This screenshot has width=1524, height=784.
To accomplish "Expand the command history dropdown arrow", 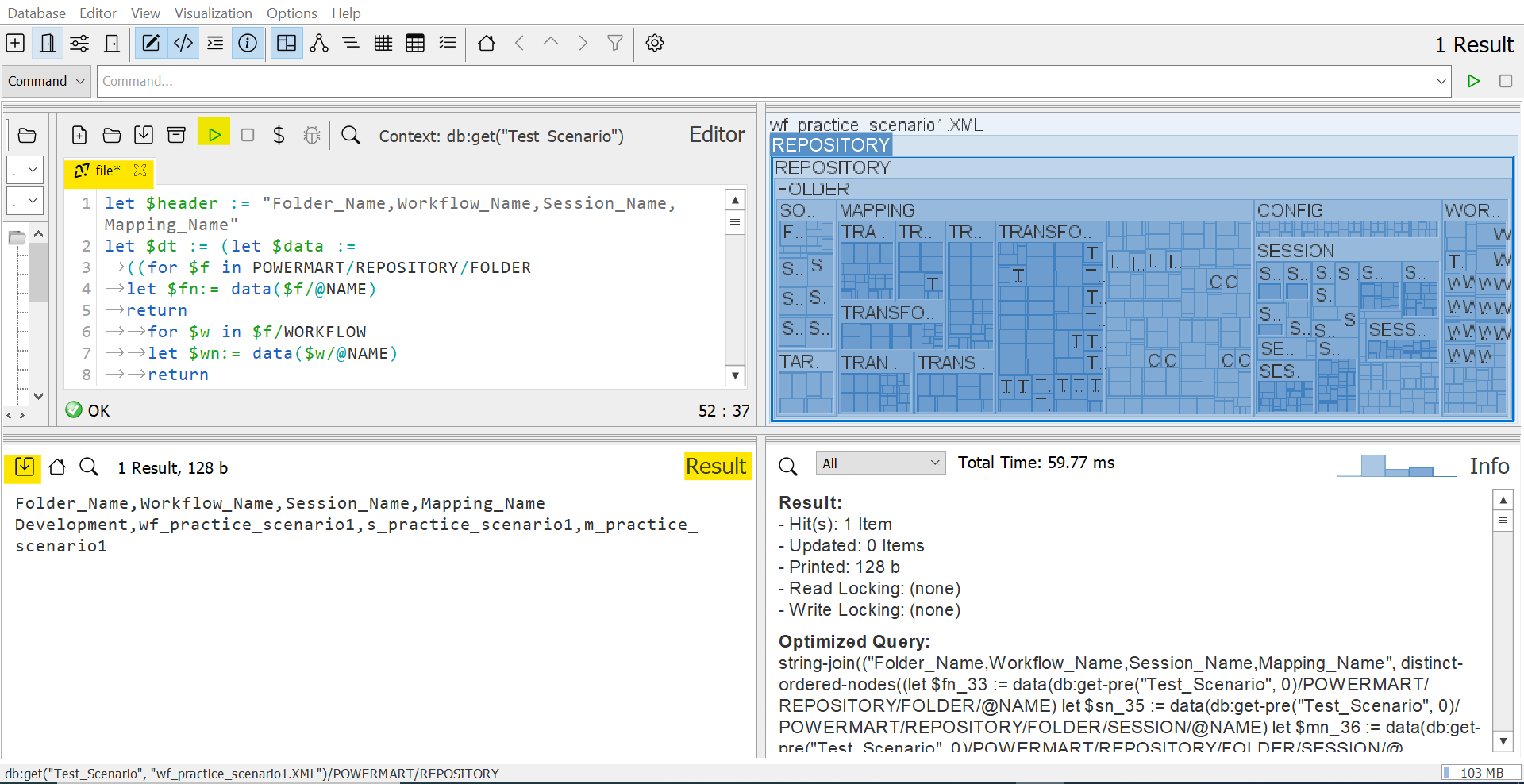I will coord(1442,81).
